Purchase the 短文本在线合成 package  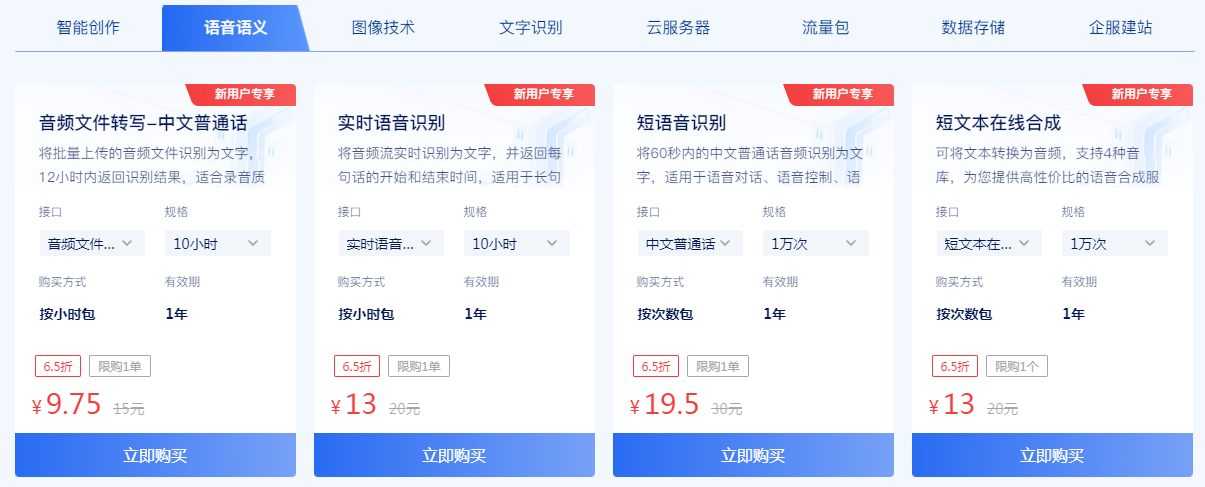point(1052,455)
